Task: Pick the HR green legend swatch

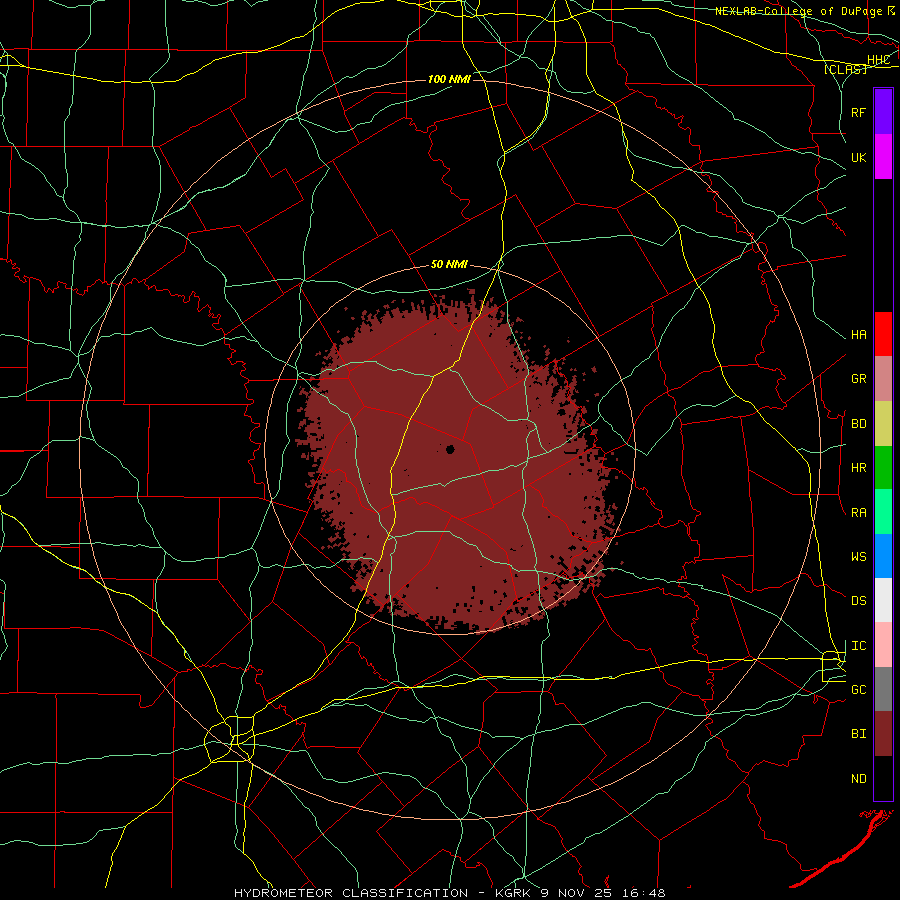Action: [x=883, y=468]
